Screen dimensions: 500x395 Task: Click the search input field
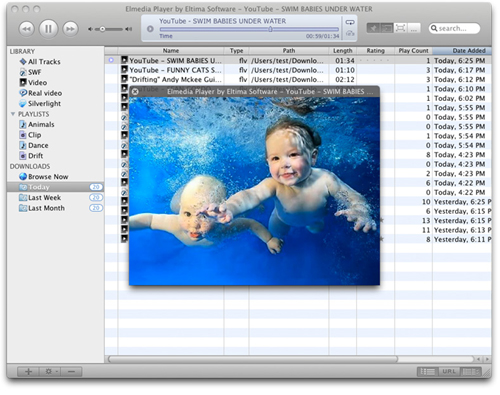pos(454,28)
